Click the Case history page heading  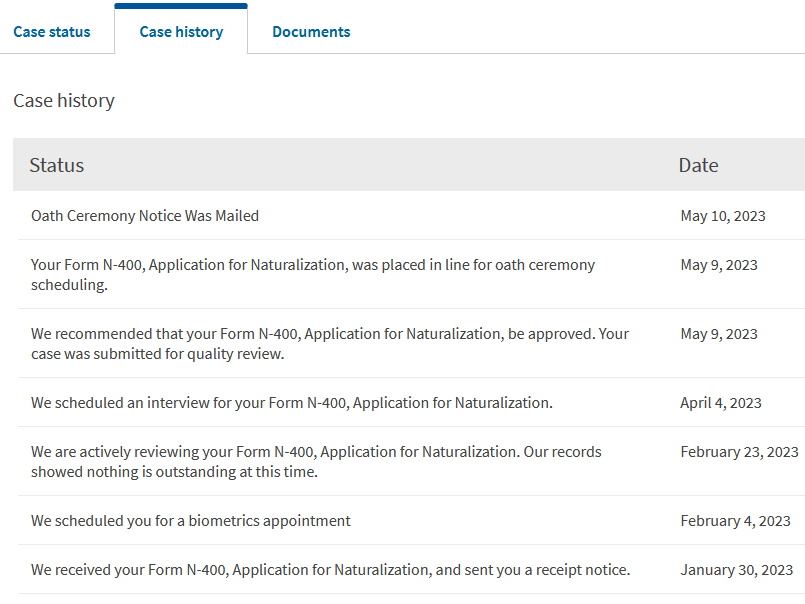pos(64,101)
